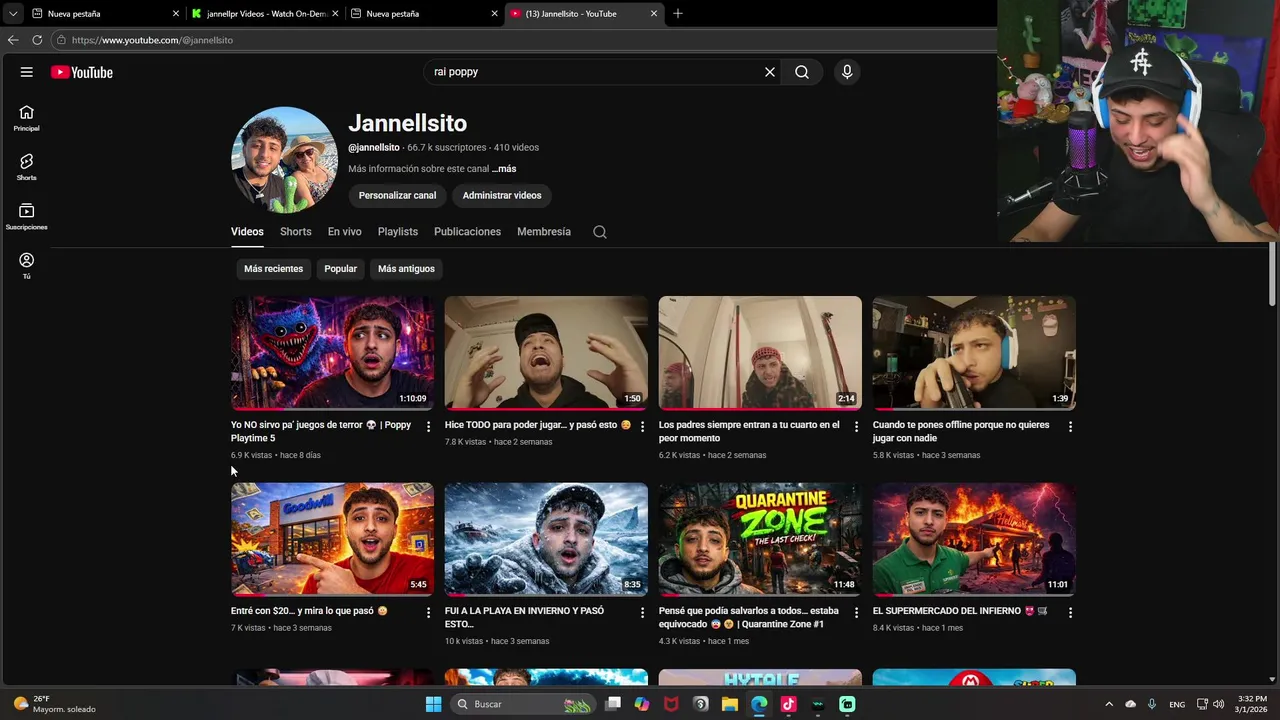Viewport: 1280px width, 720px height.
Task: Click the ENG language indicator
Action: click(x=1177, y=704)
